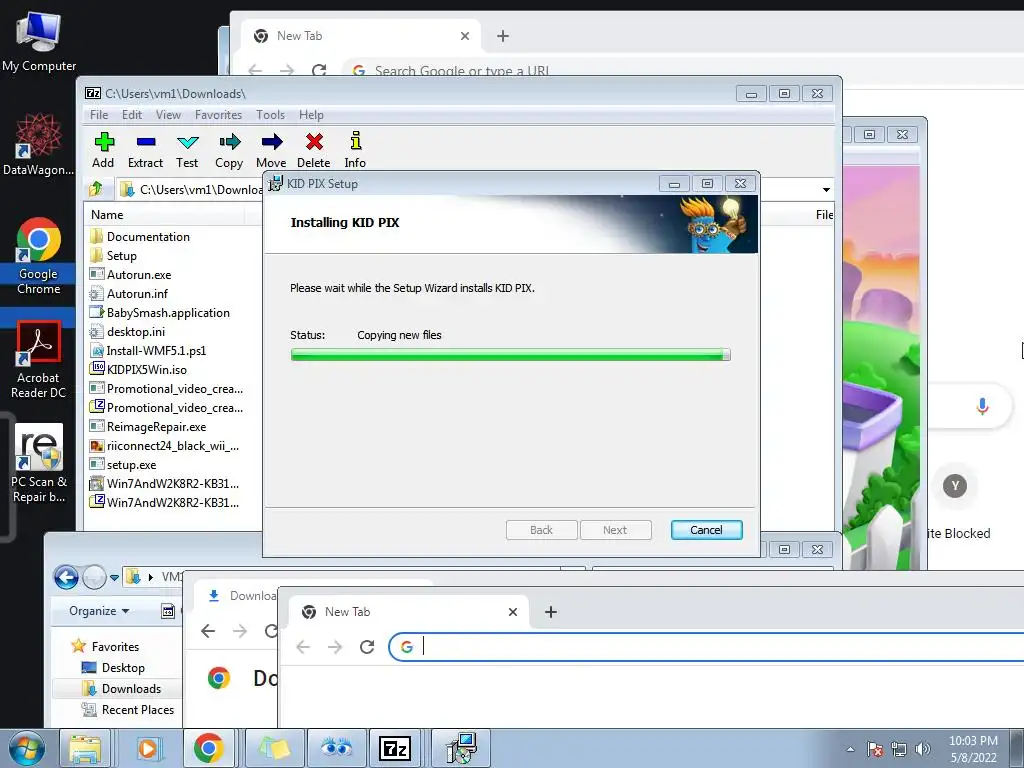This screenshot has width=1024, height=768.
Task: Click the Explorer recent pages dropdown arrow
Action: 114,577
